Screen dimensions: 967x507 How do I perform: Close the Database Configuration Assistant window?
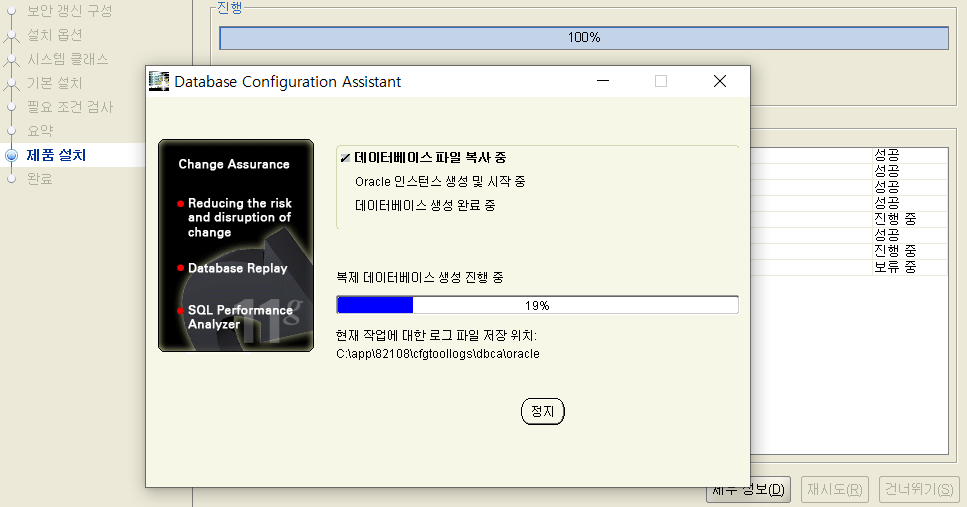(x=720, y=81)
